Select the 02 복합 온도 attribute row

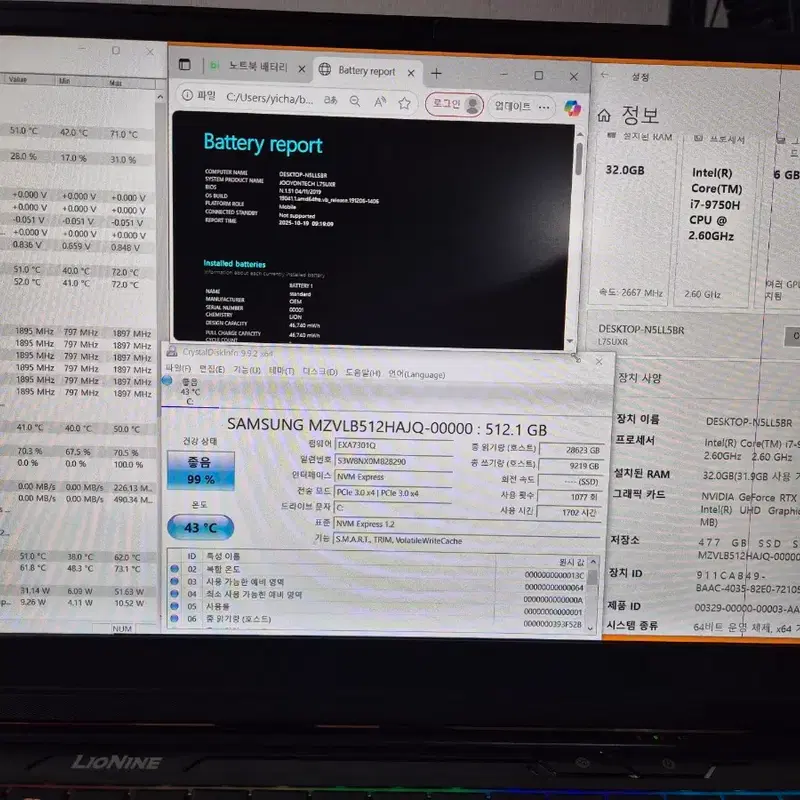click(x=378, y=569)
